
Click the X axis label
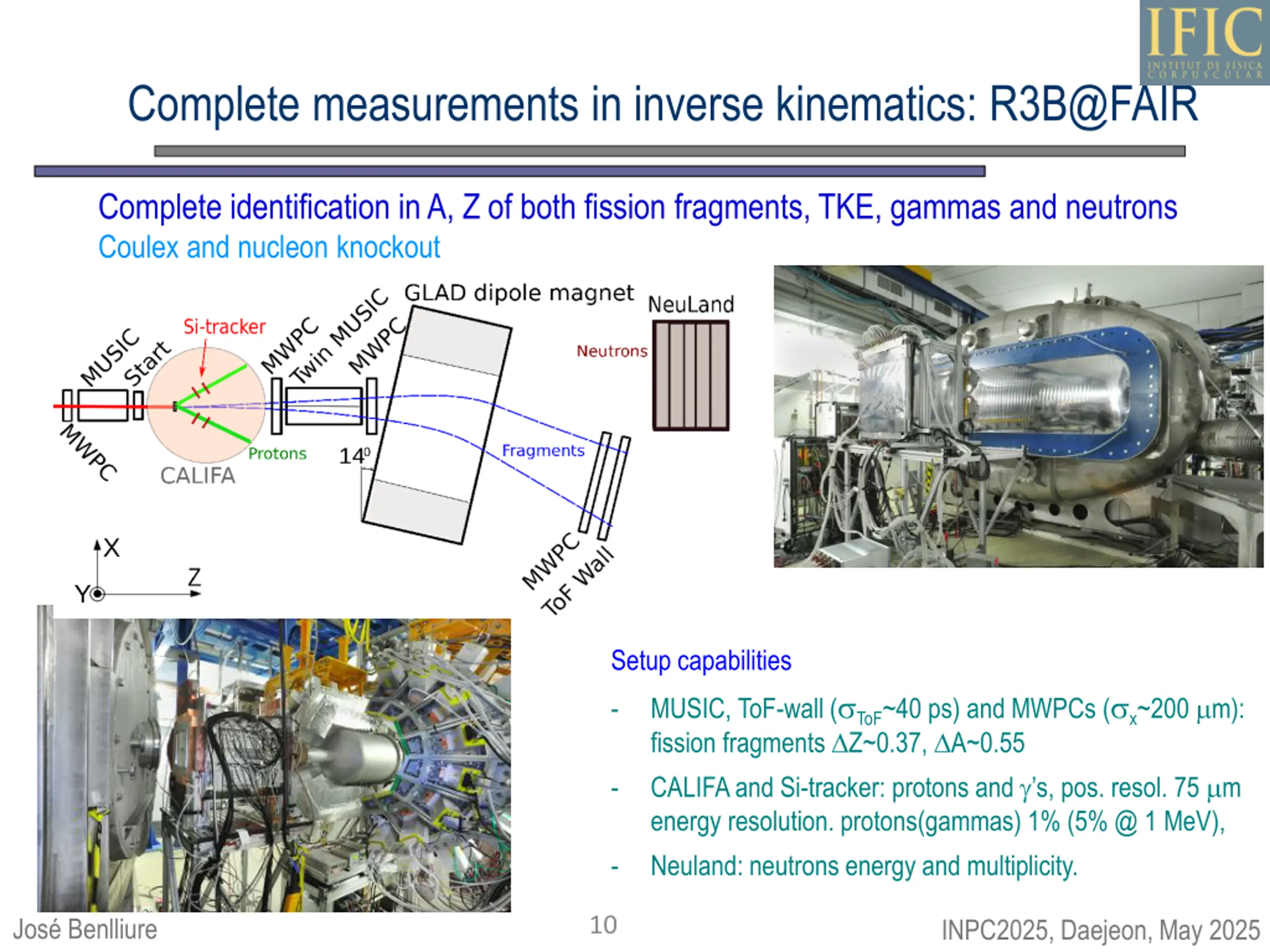112,547
